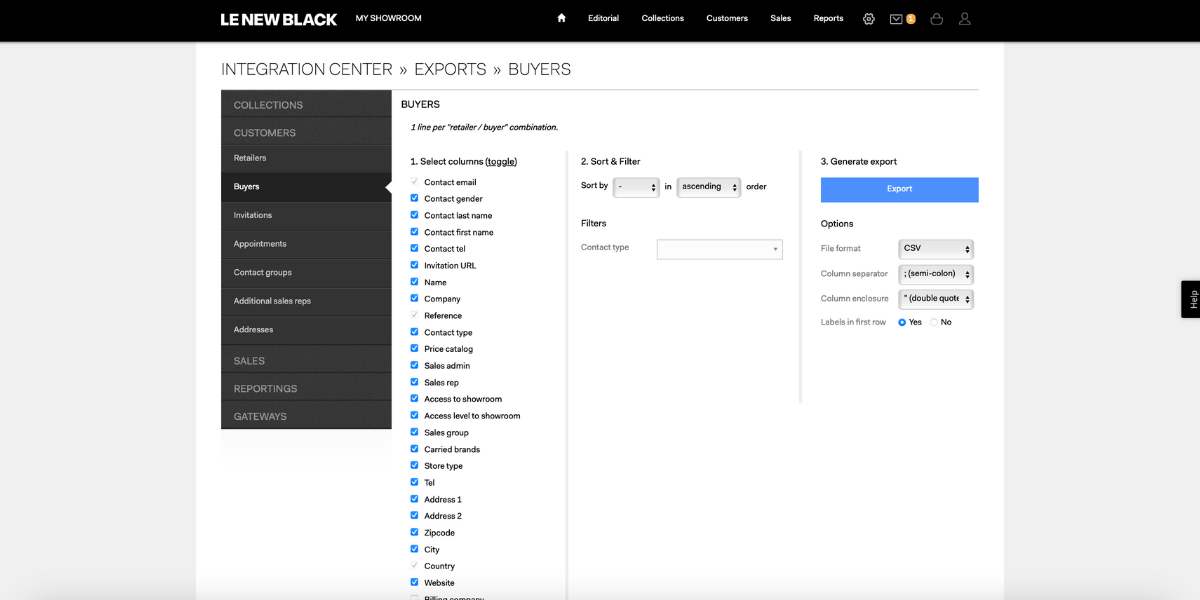
Task: Expand the Gateways sidebar section
Action: click(306, 416)
